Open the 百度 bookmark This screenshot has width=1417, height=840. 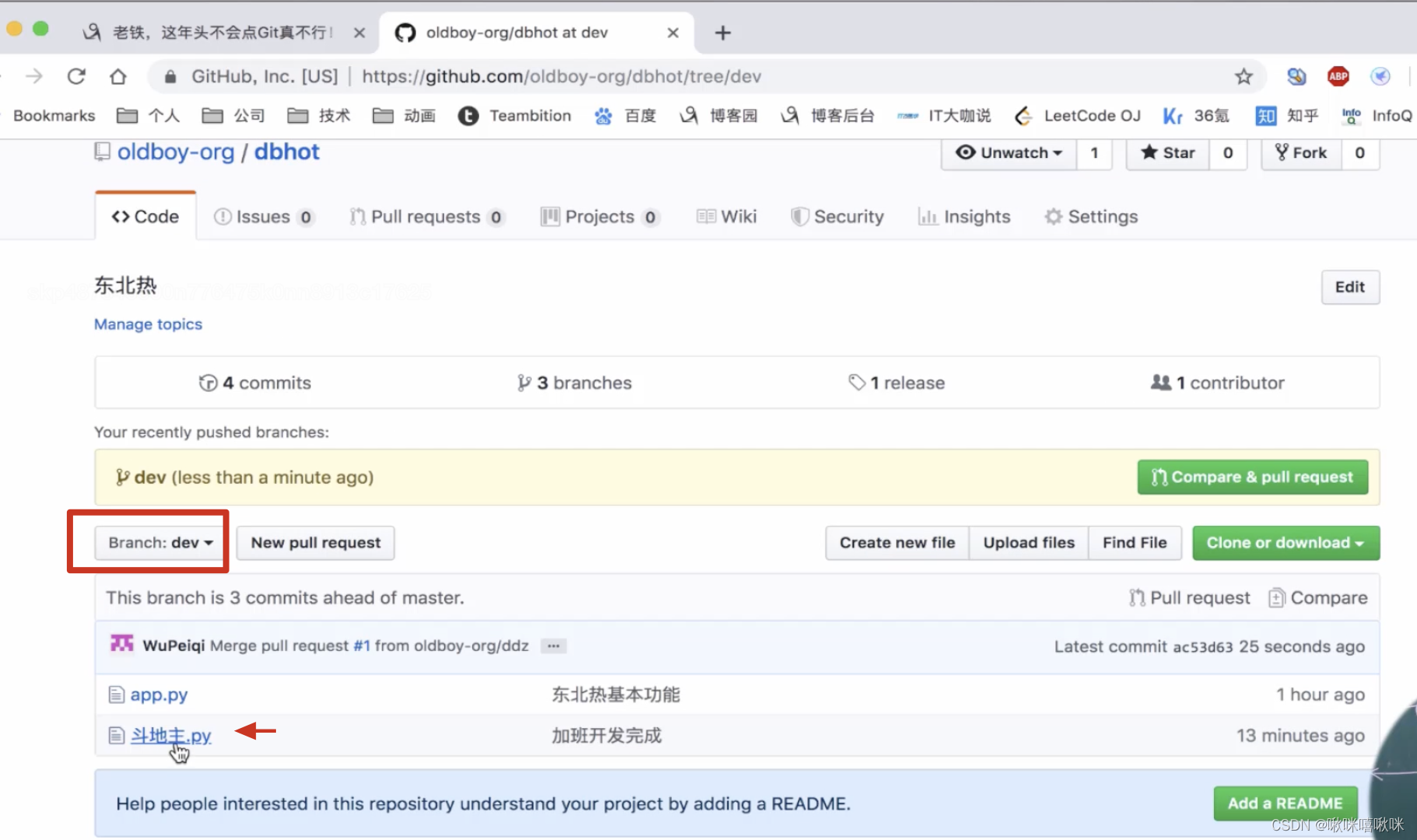[x=625, y=116]
